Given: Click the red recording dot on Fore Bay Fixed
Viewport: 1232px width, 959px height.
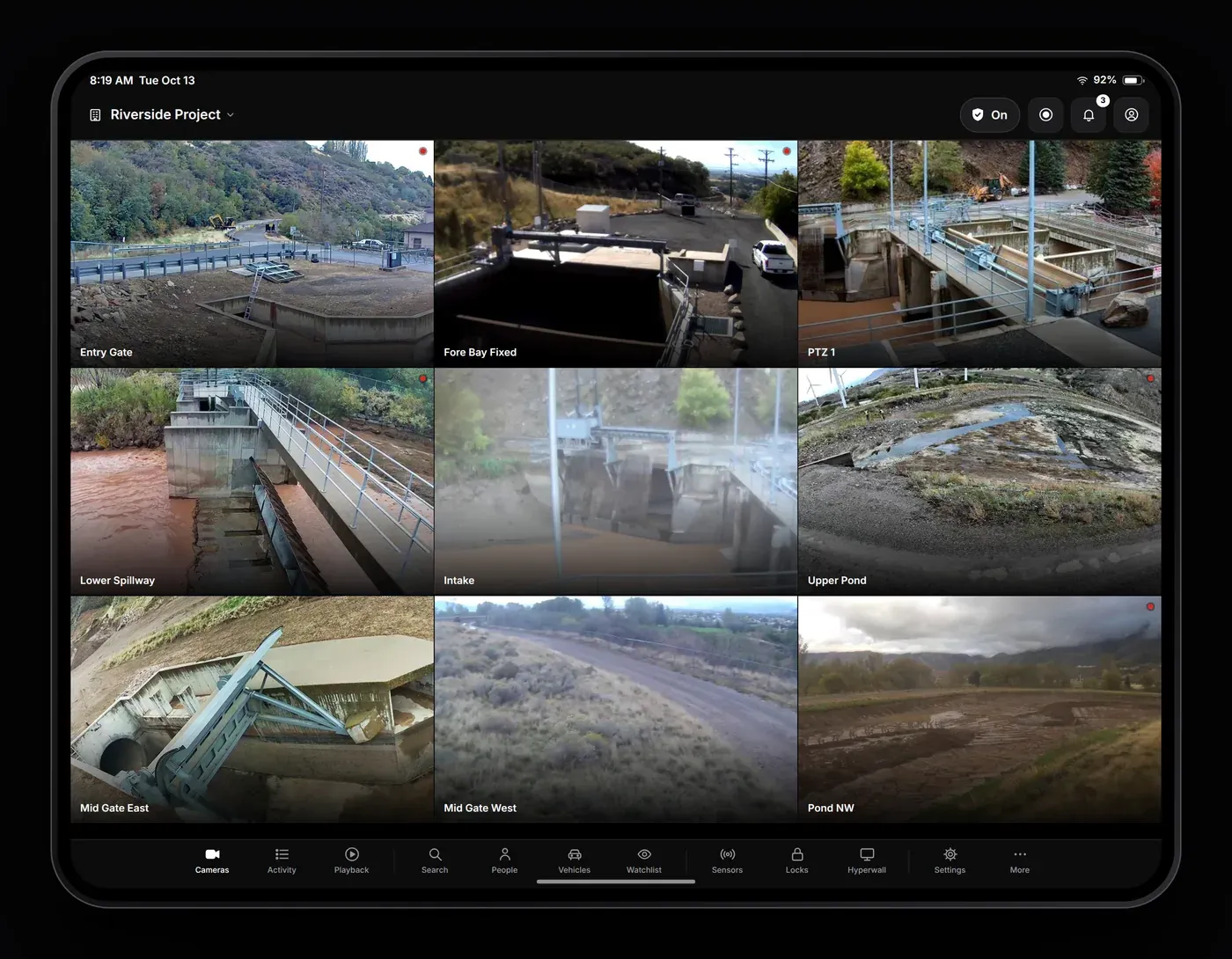Looking at the screenshot, I should (787, 151).
